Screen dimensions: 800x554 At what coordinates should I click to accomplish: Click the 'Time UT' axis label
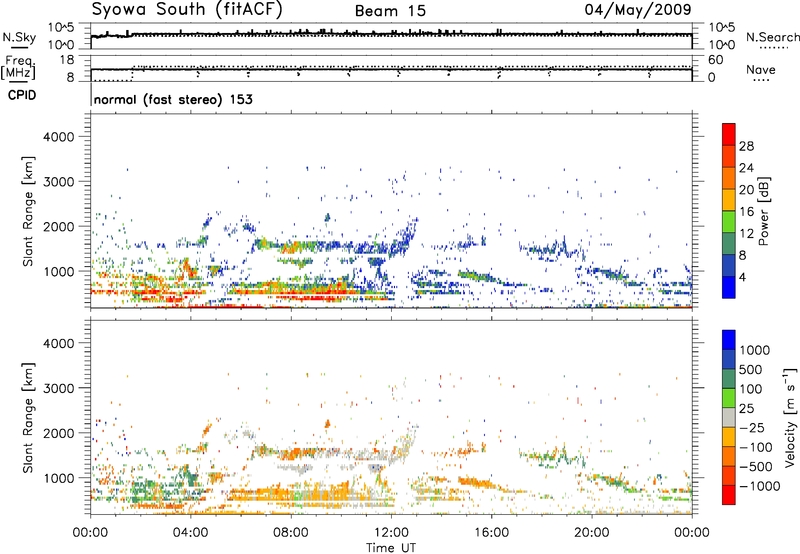pyautogui.click(x=391, y=548)
